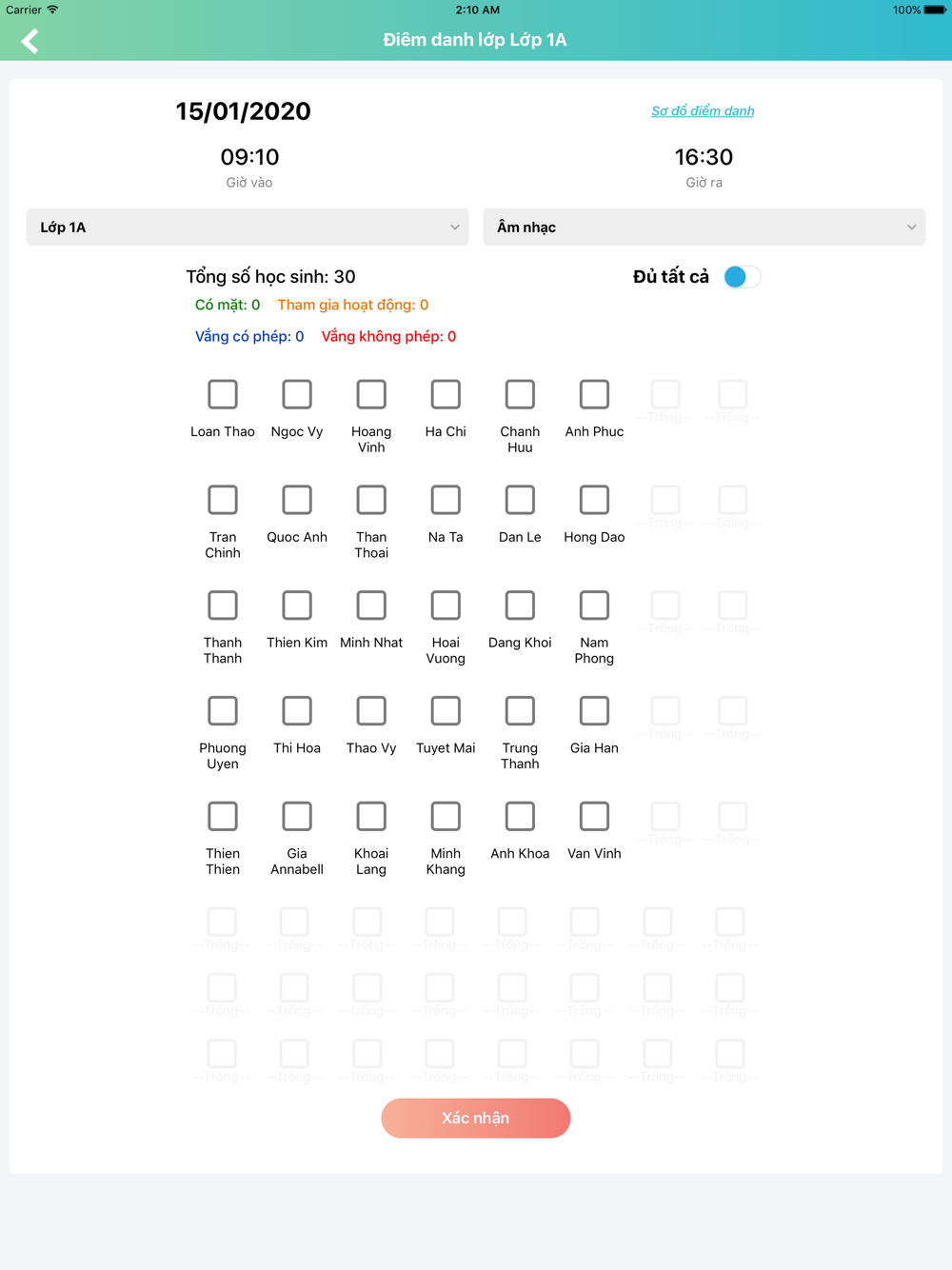Mark Van Vinh as present
Image resolution: width=952 pixels, height=1270 pixels.
(594, 817)
